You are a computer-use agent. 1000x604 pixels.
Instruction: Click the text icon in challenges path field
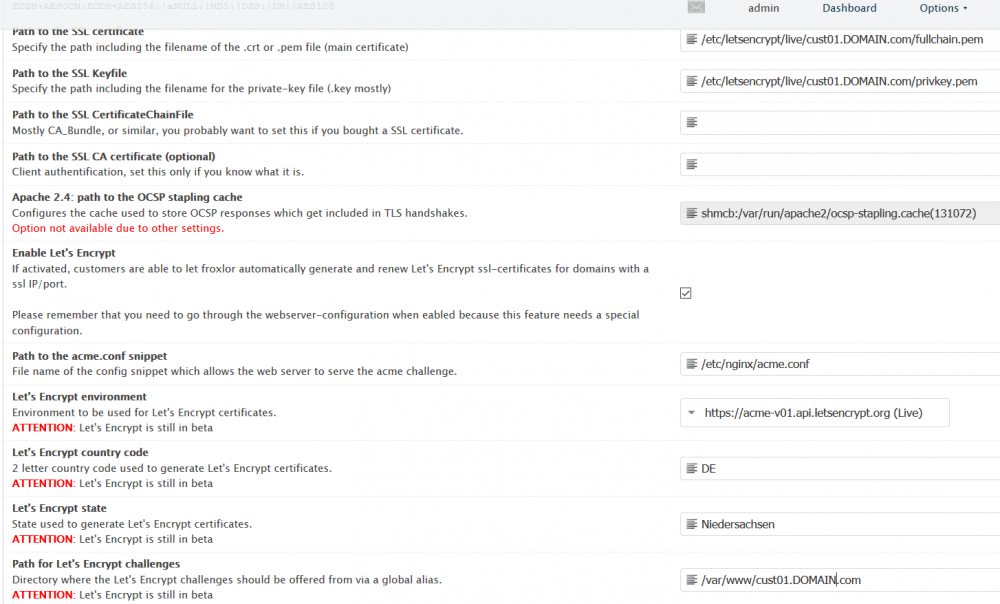(691, 580)
